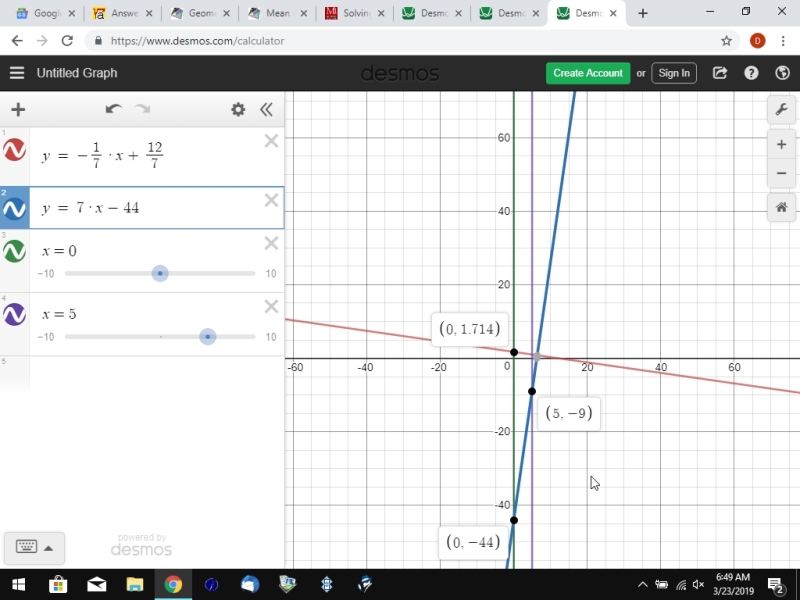Switch to the Google tab

tap(45, 13)
